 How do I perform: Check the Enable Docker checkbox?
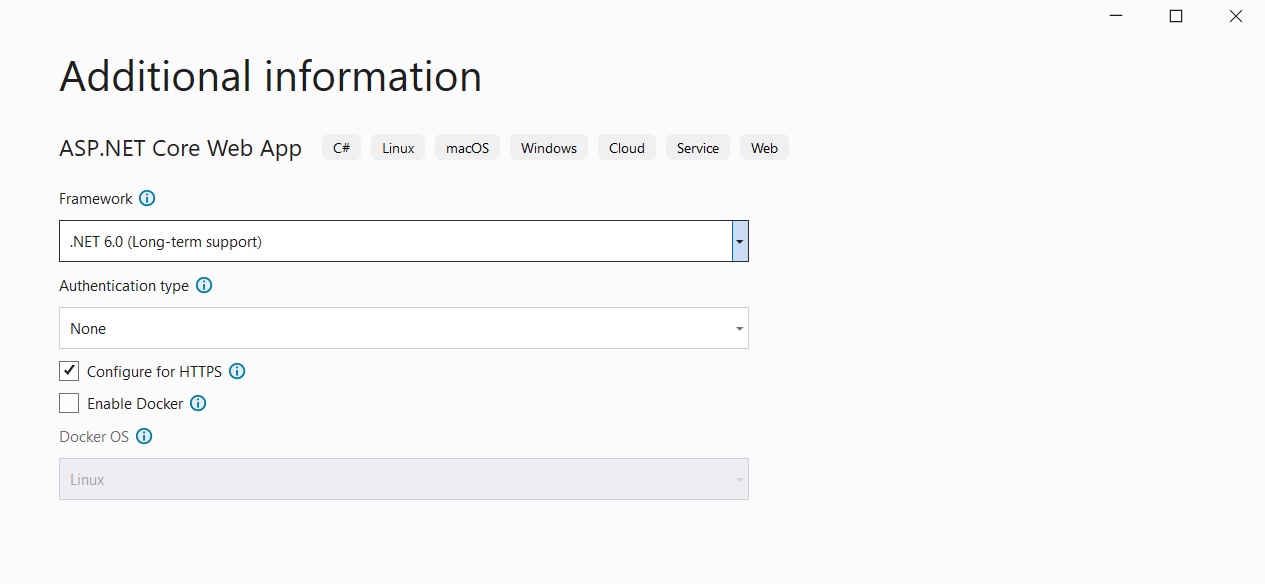tap(69, 403)
